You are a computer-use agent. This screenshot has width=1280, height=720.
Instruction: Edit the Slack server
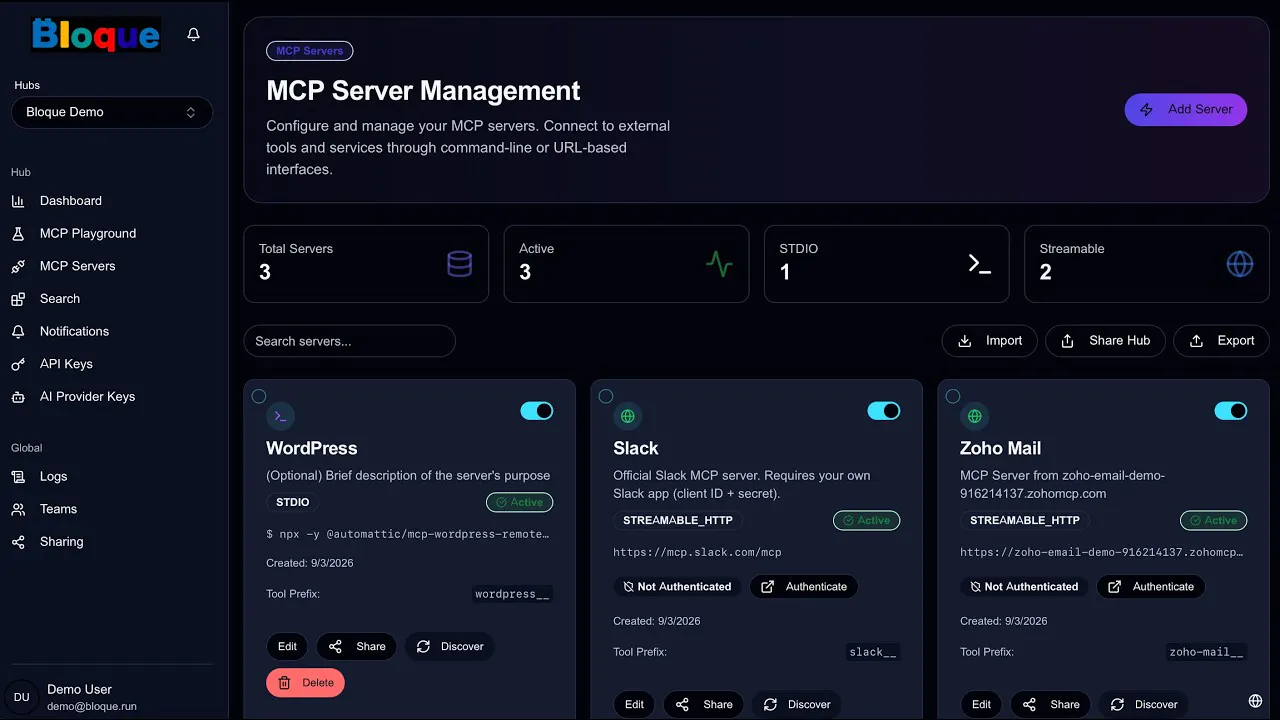pyautogui.click(x=634, y=705)
